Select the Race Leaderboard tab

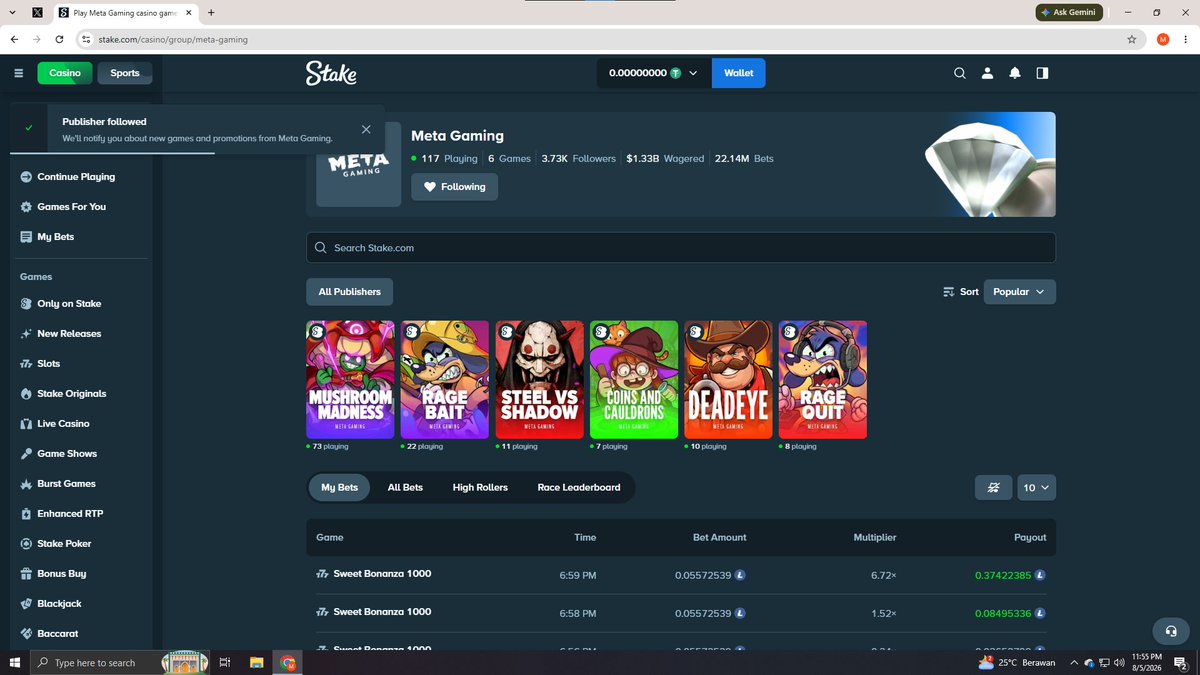point(579,488)
